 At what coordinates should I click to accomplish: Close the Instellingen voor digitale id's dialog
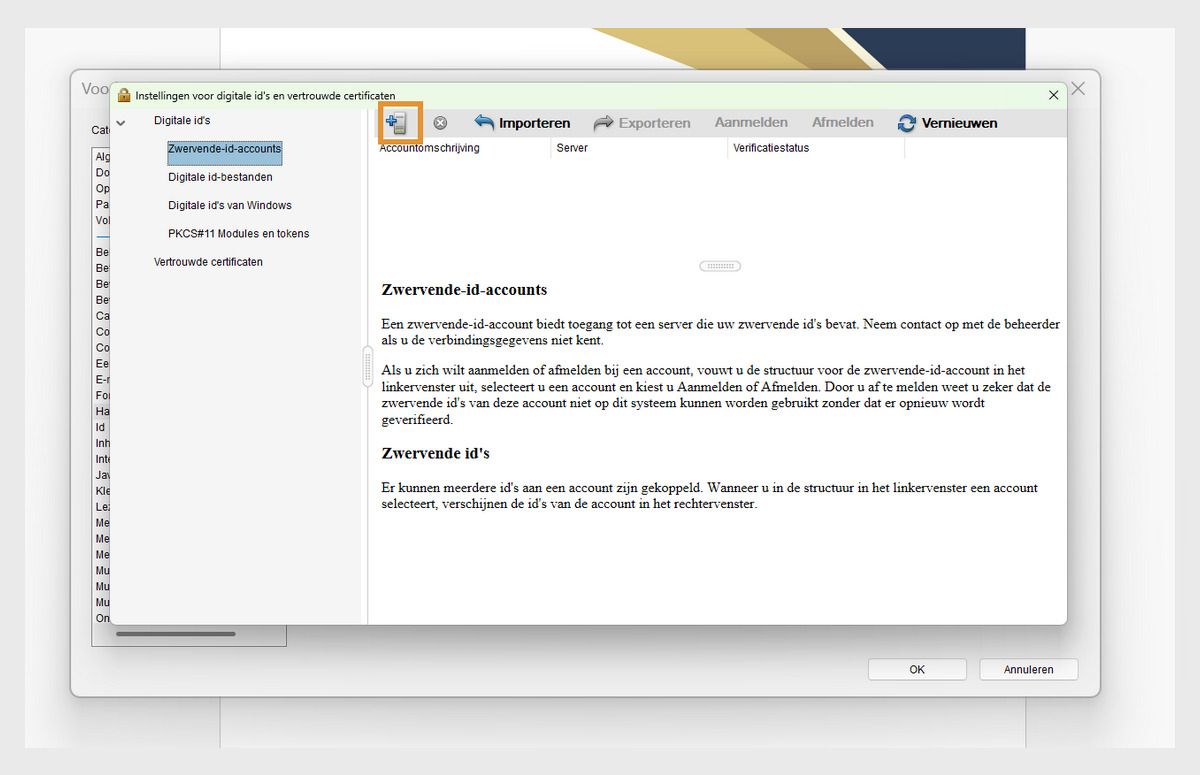(1053, 95)
